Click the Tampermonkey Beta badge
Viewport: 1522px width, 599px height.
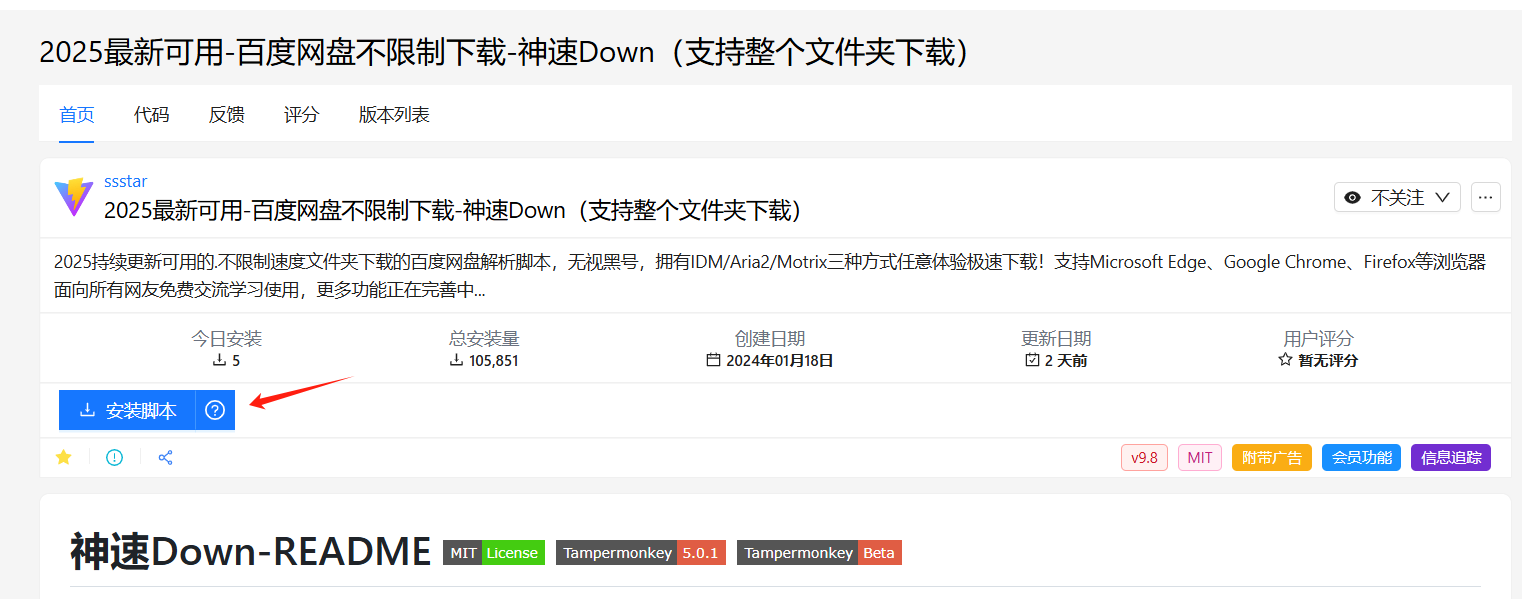tap(819, 553)
